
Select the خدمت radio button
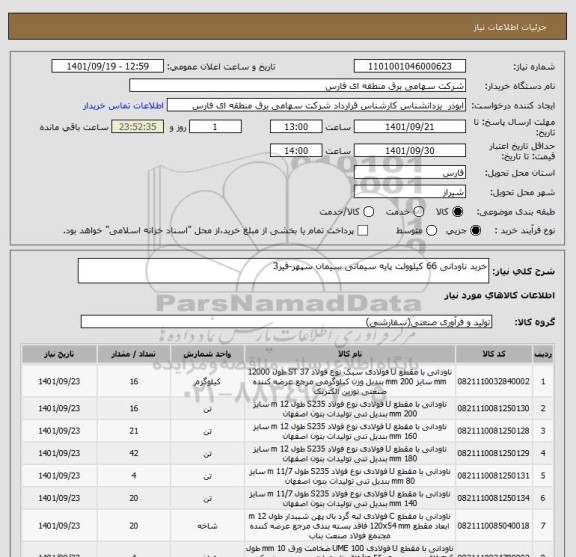point(419,212)
